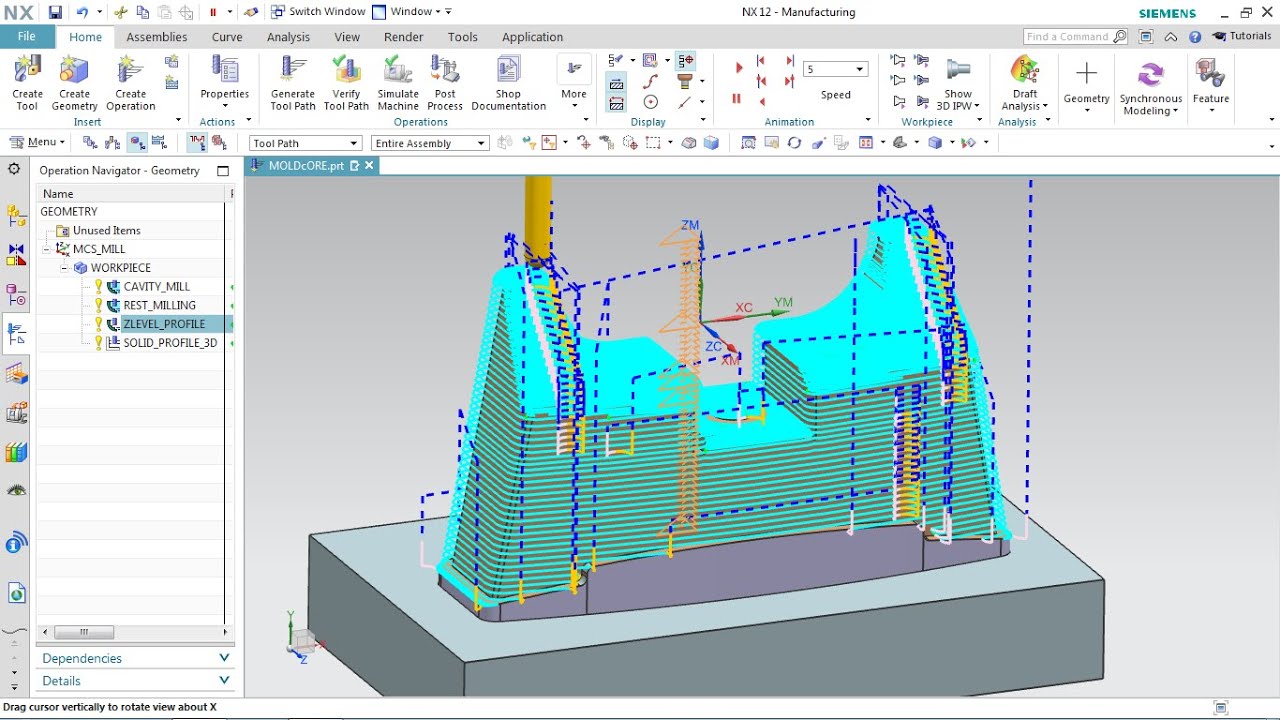Screen dimensions: 1280x720
Task: Click the navigator horizontal scrollbar thumb
Action: click(84, 632)
